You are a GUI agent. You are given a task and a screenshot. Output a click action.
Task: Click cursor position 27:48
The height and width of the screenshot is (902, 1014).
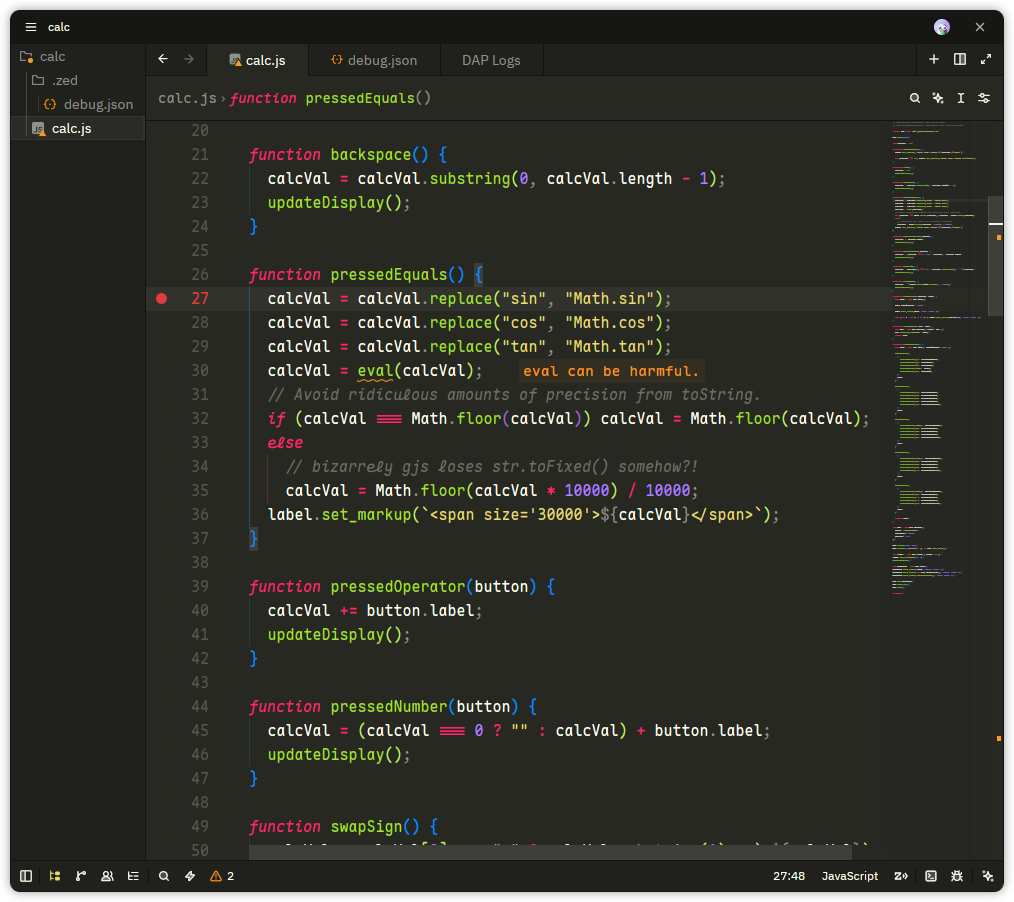point(789,876)
